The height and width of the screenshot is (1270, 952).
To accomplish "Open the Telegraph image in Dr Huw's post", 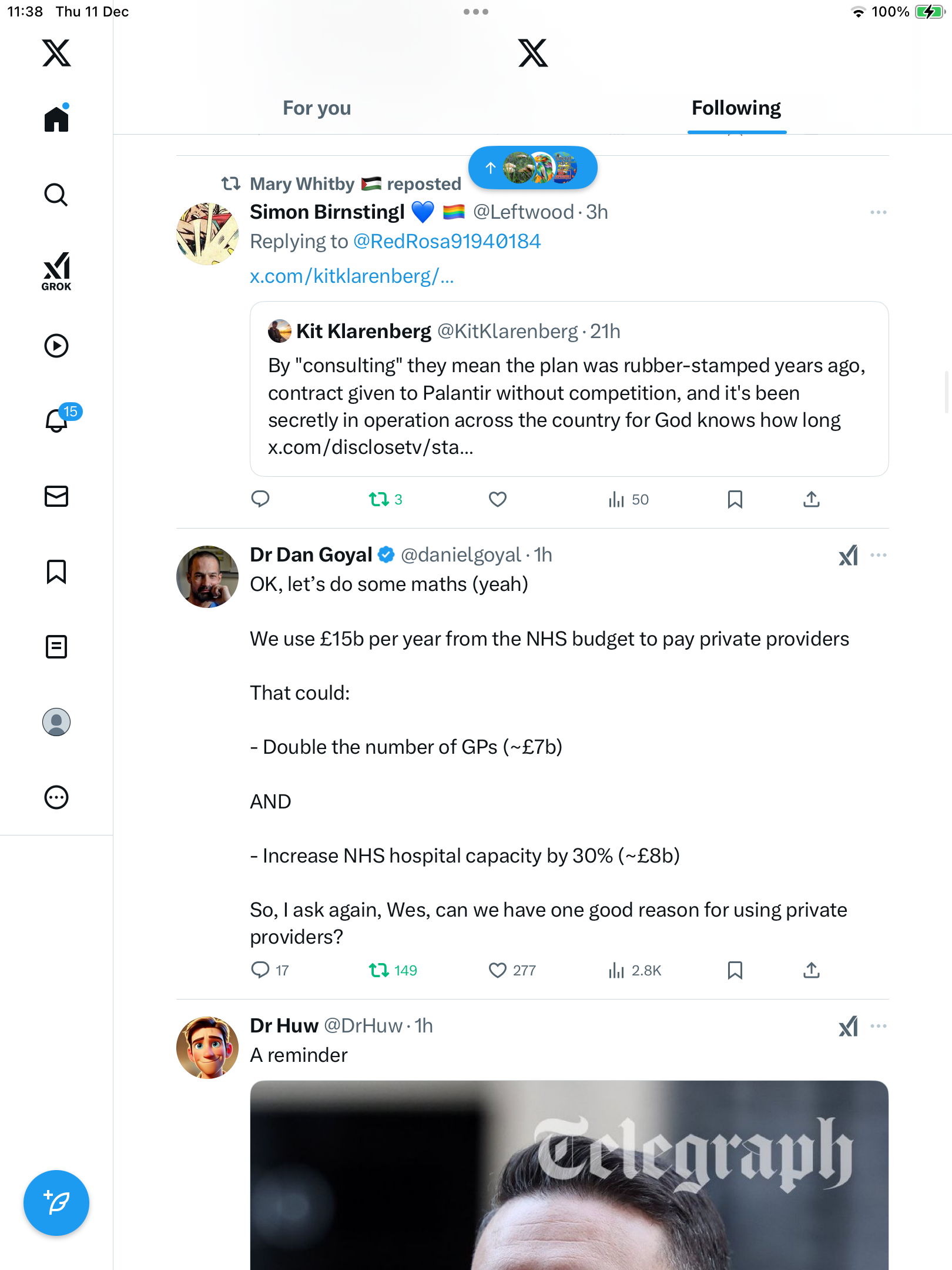I will point(569,1175).
